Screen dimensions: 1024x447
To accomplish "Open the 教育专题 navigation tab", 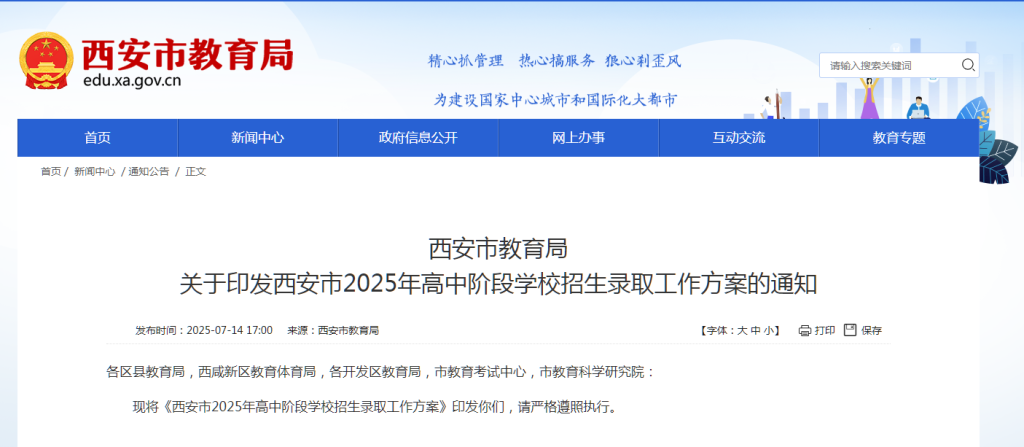I will pyautogui.click(x=898, y=138).
